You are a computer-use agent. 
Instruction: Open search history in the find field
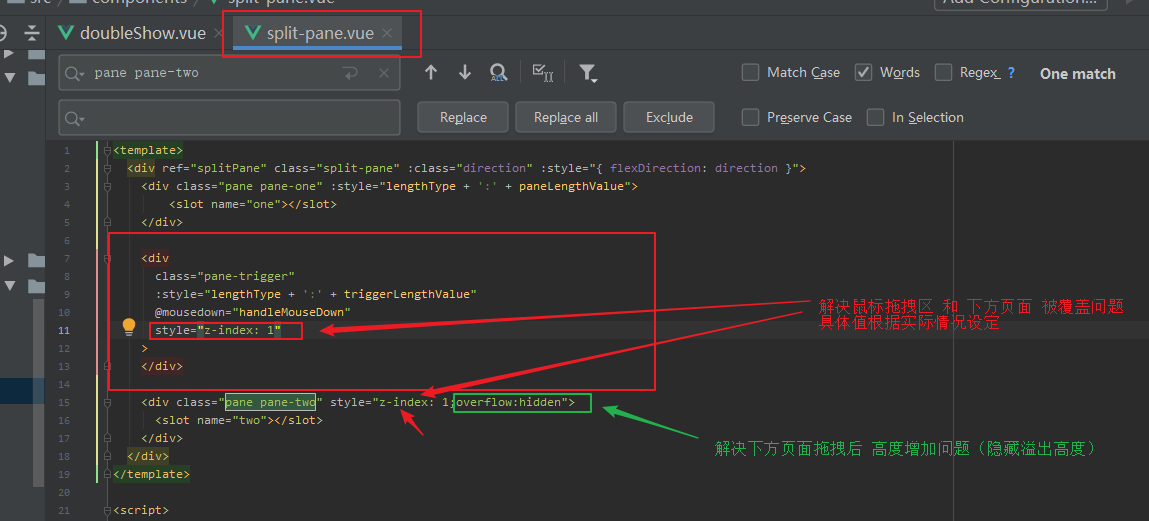tap(75, 73)
